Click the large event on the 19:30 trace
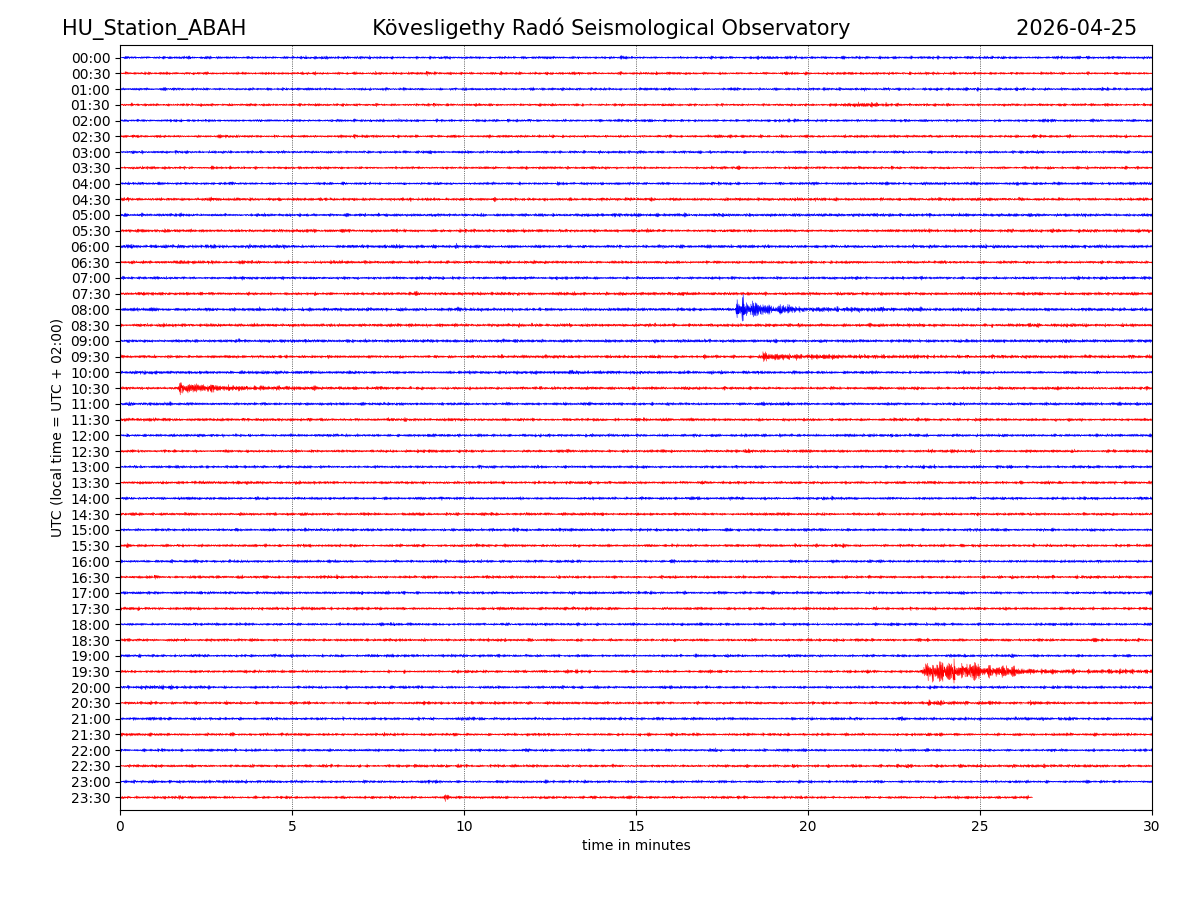Viewport: 1200px width, 900px height. pos(950,671)
